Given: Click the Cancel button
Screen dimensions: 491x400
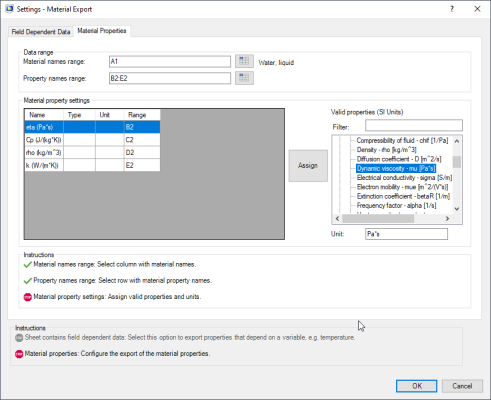Looking at the screenshot, I should pyautogui.click(x=462, y=386).
